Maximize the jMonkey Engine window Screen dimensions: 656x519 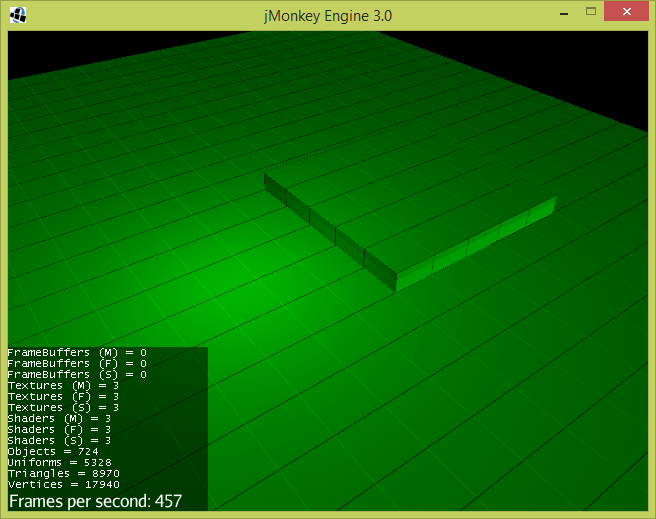pyautogui.click(x=591, y=12)
